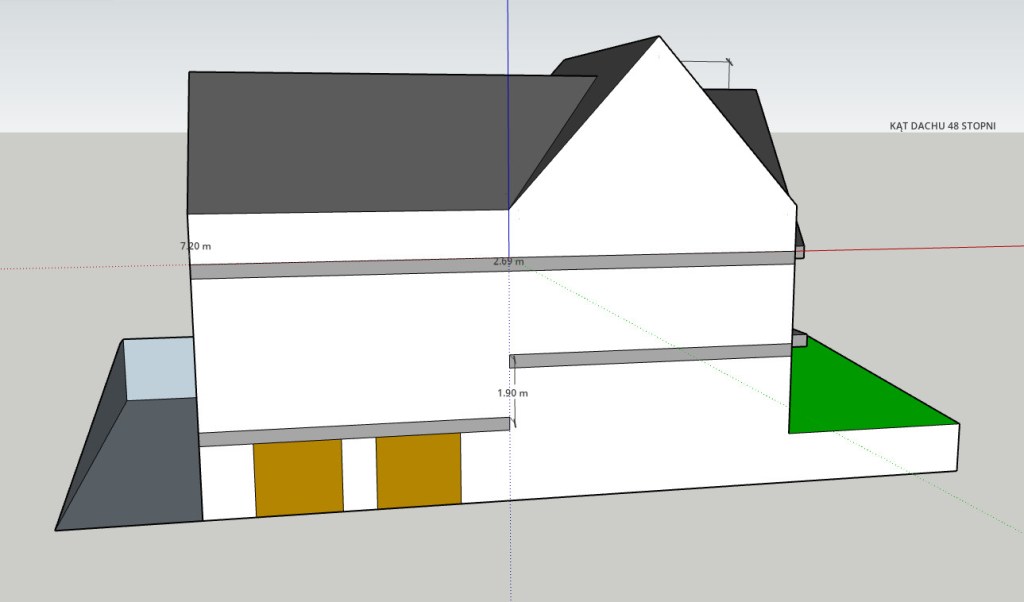Select the 7.20 m dimension label
The image size is (1024, 602).
click(195, 245)
